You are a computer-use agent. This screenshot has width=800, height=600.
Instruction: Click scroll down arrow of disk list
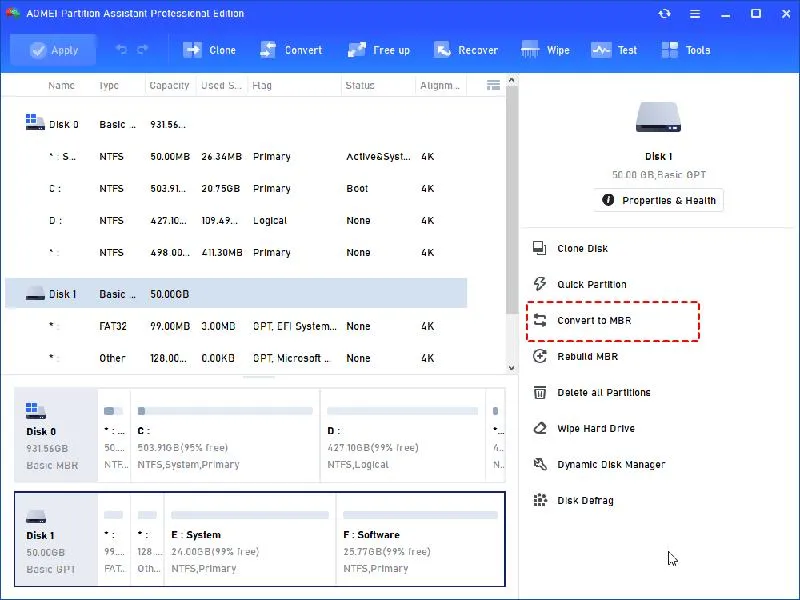(x=511, y=367)
